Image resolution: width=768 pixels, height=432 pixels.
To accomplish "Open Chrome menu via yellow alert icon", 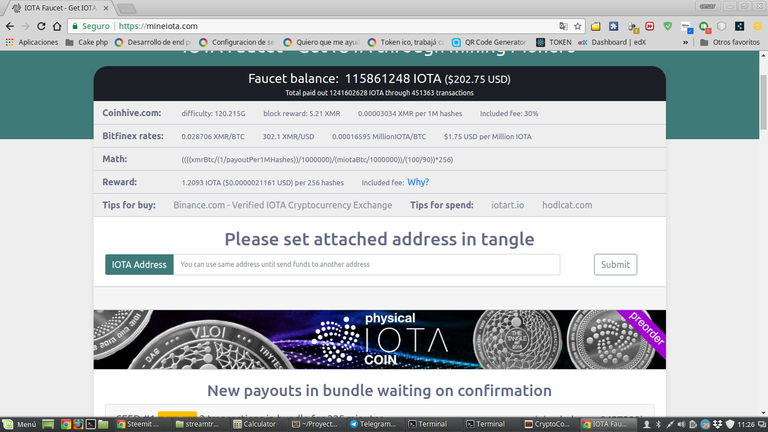I will pyautogui.click(x=758, y=26).
